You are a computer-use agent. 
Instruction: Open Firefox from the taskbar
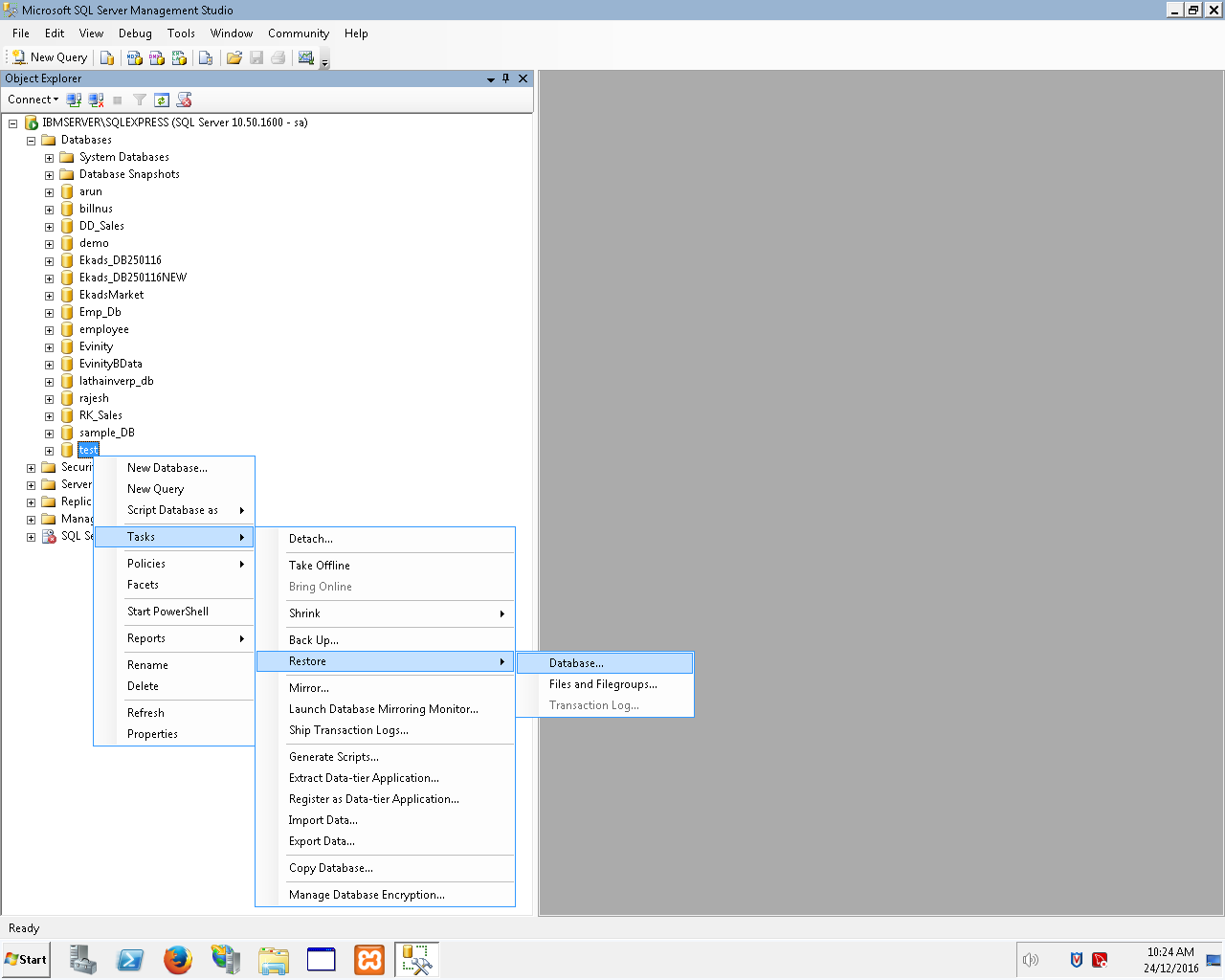178,960
